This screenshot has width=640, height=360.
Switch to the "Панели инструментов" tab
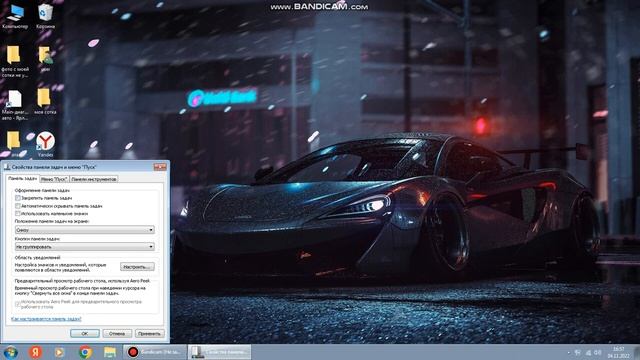94,179
